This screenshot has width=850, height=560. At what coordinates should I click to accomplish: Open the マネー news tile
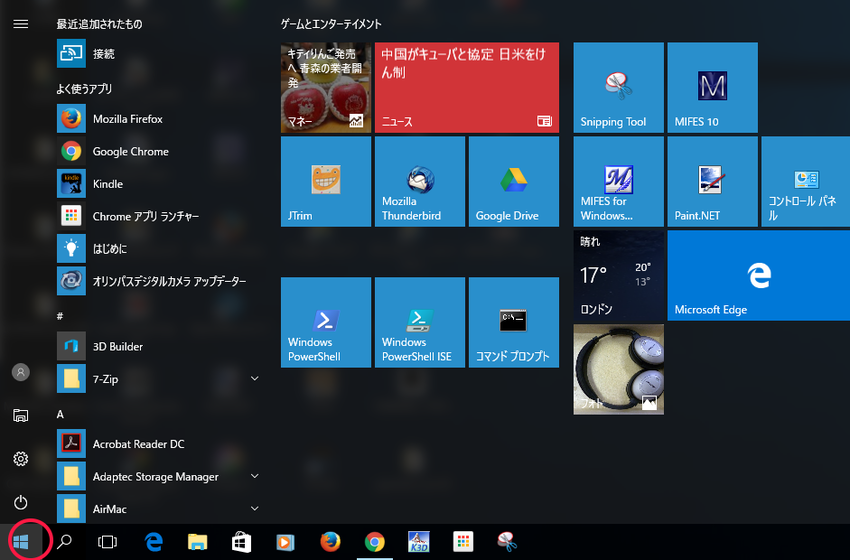click(x=326, y=87)
